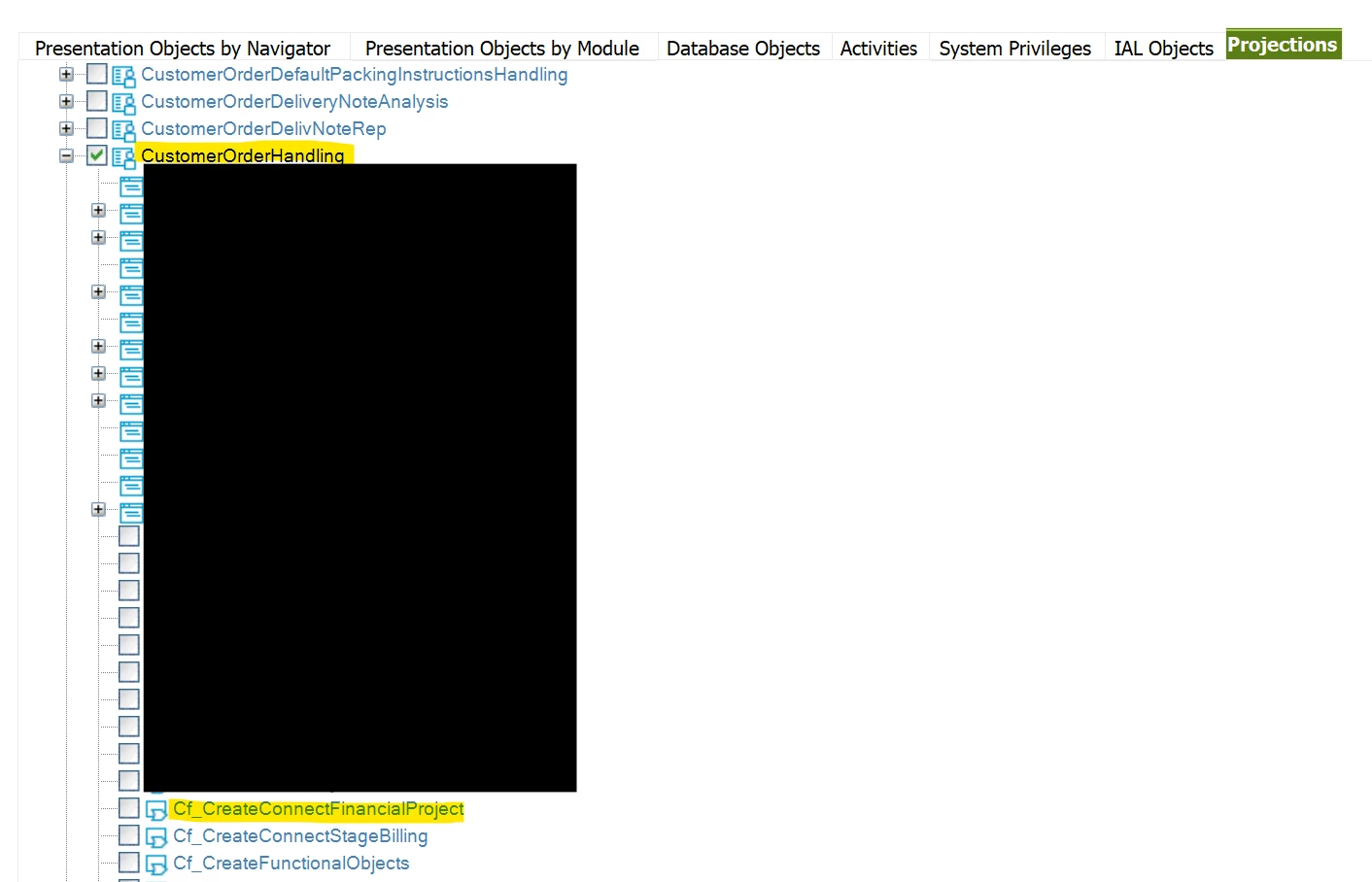Click the Cf_CreateConnectFinancialProject action icon

(156, 810)
